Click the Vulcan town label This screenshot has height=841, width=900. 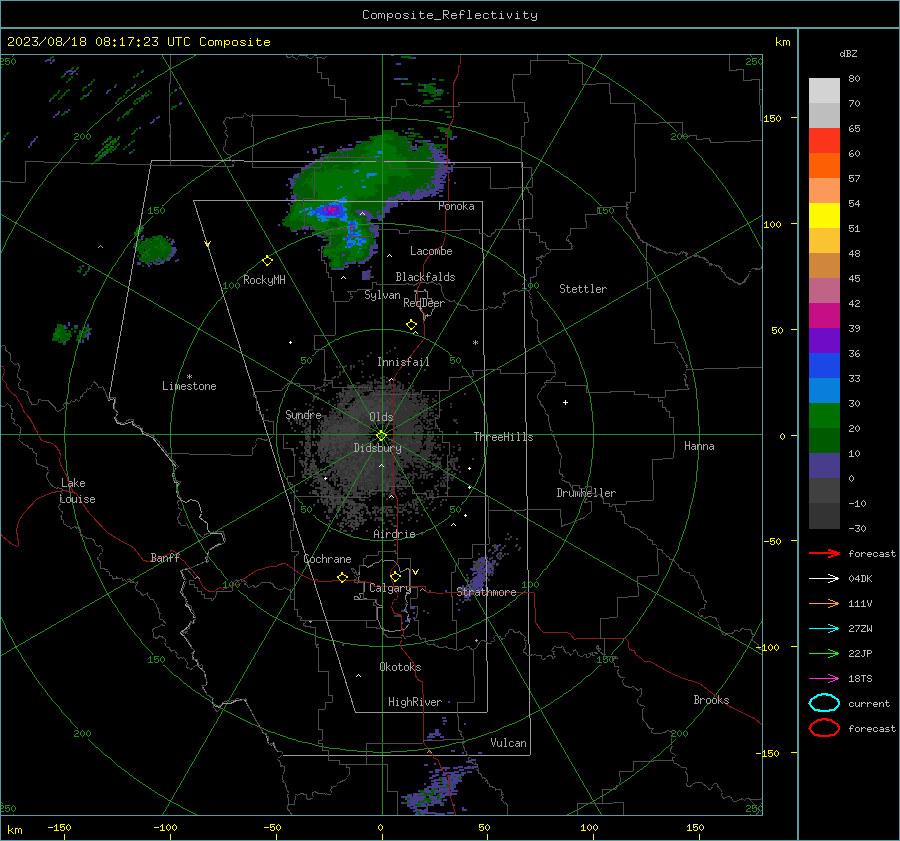(x=508, y=743)
